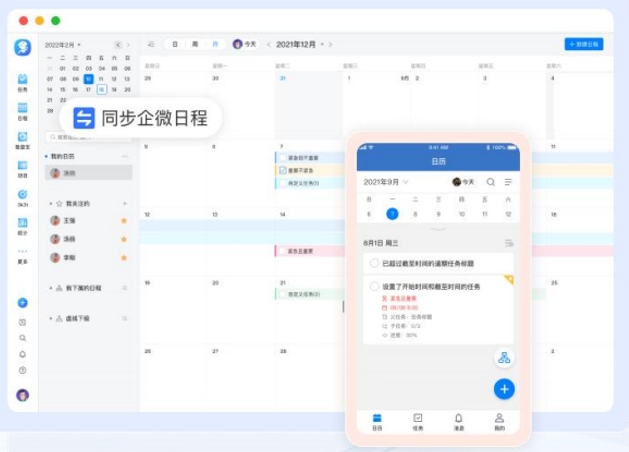
Task: Click the 同步企微日程 badge
Action: click(x=140, y=118)
